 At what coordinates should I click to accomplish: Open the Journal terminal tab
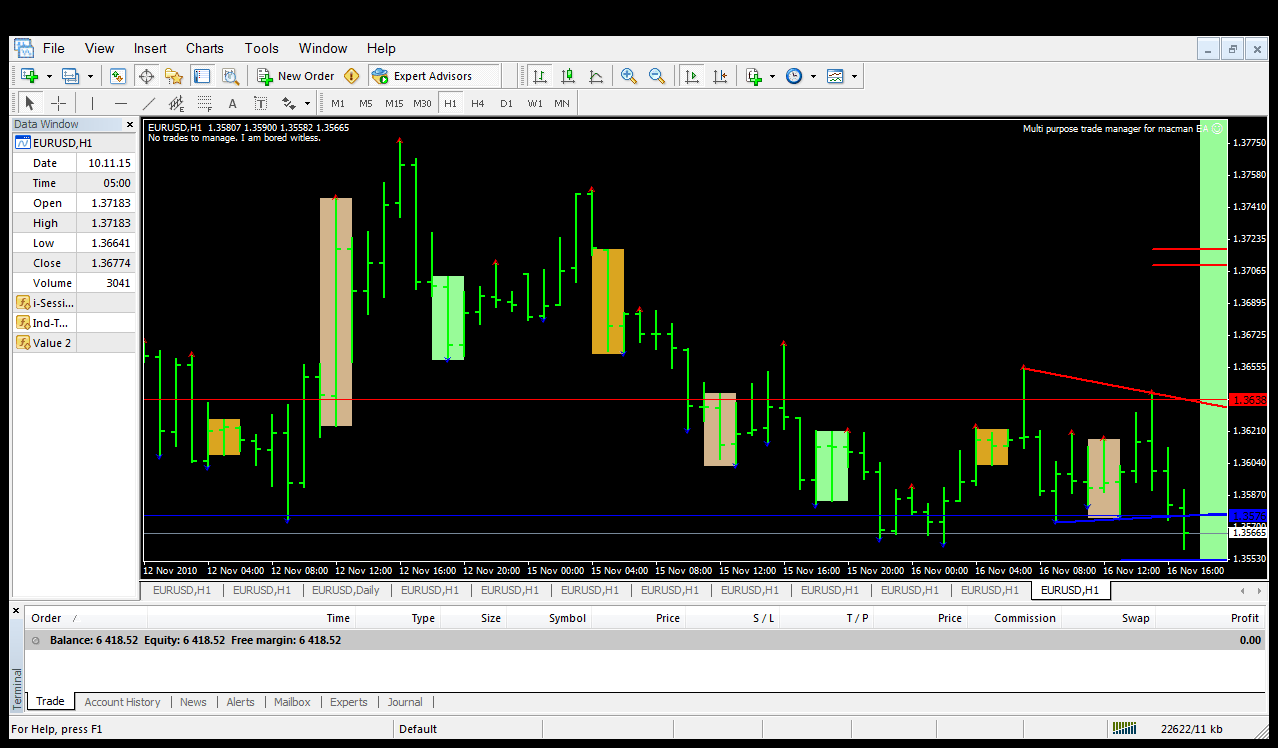tap(405, 702)
